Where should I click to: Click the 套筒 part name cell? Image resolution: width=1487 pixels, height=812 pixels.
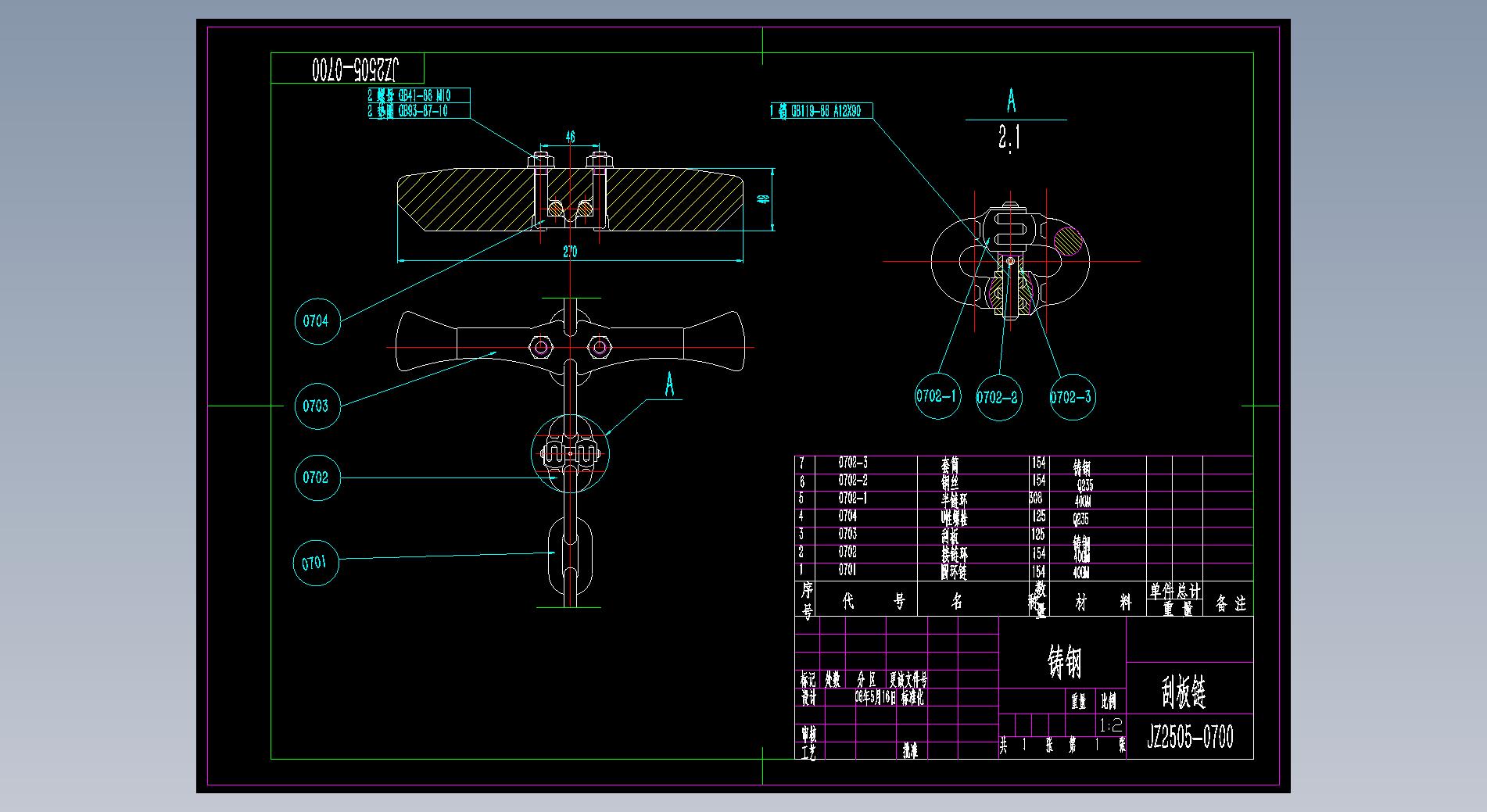tap(950, 465)
